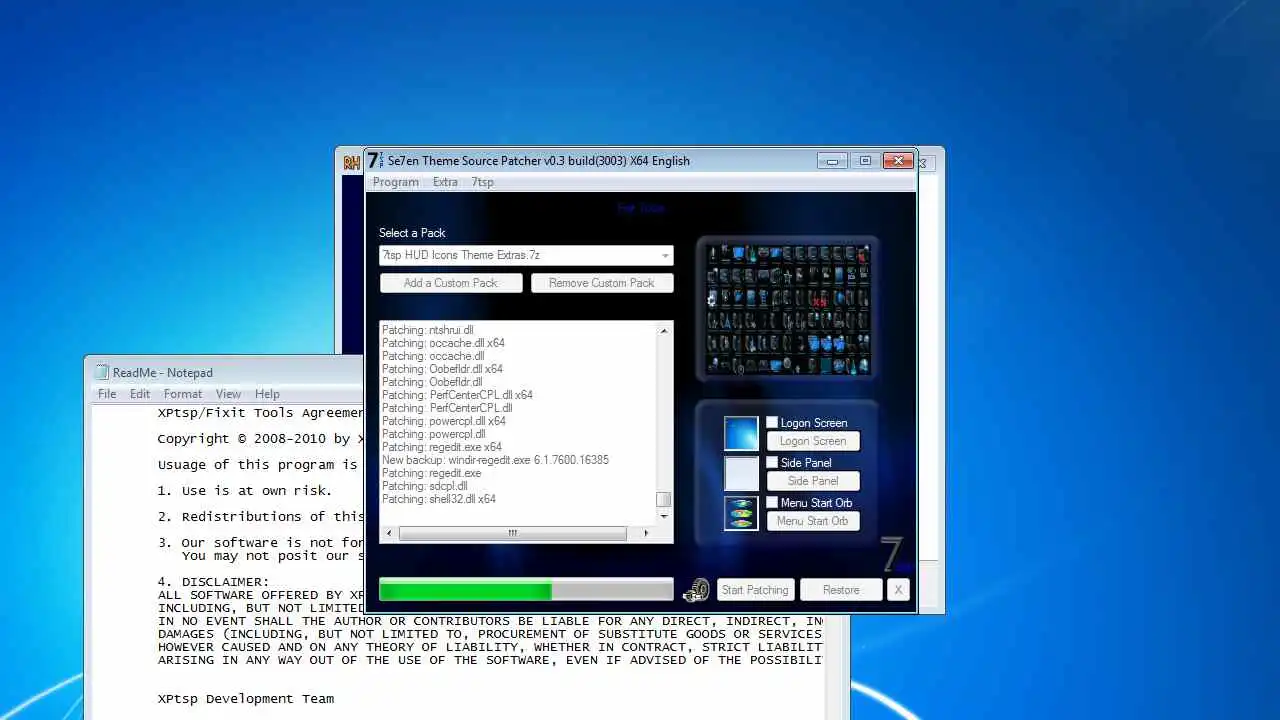Click 'XPtsp/Fixit Tools Agreement' line in Notepad
Viewport: 1280px width, 720px height.
coord(260,412)
